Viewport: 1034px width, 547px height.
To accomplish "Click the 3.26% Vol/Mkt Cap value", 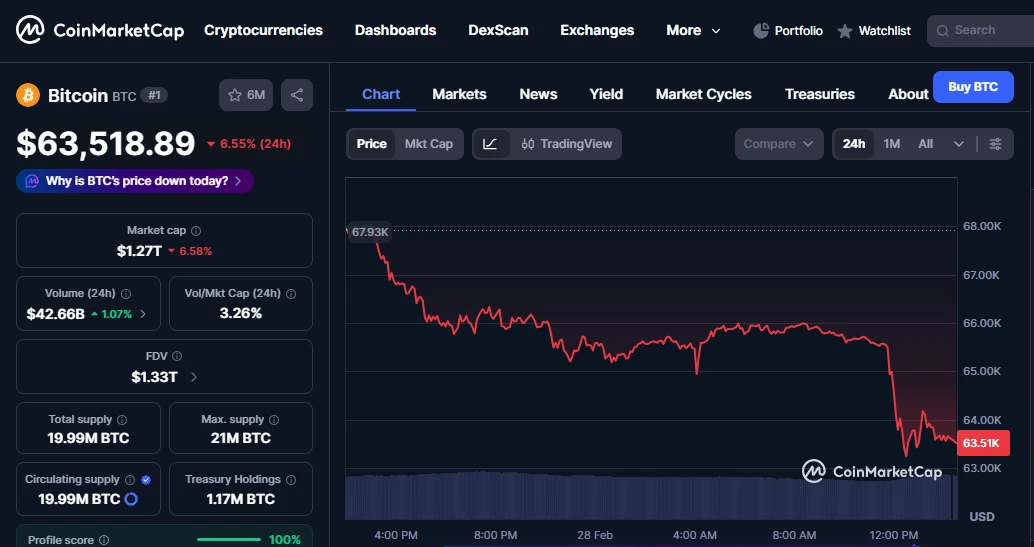I will (x=241, y=313).
